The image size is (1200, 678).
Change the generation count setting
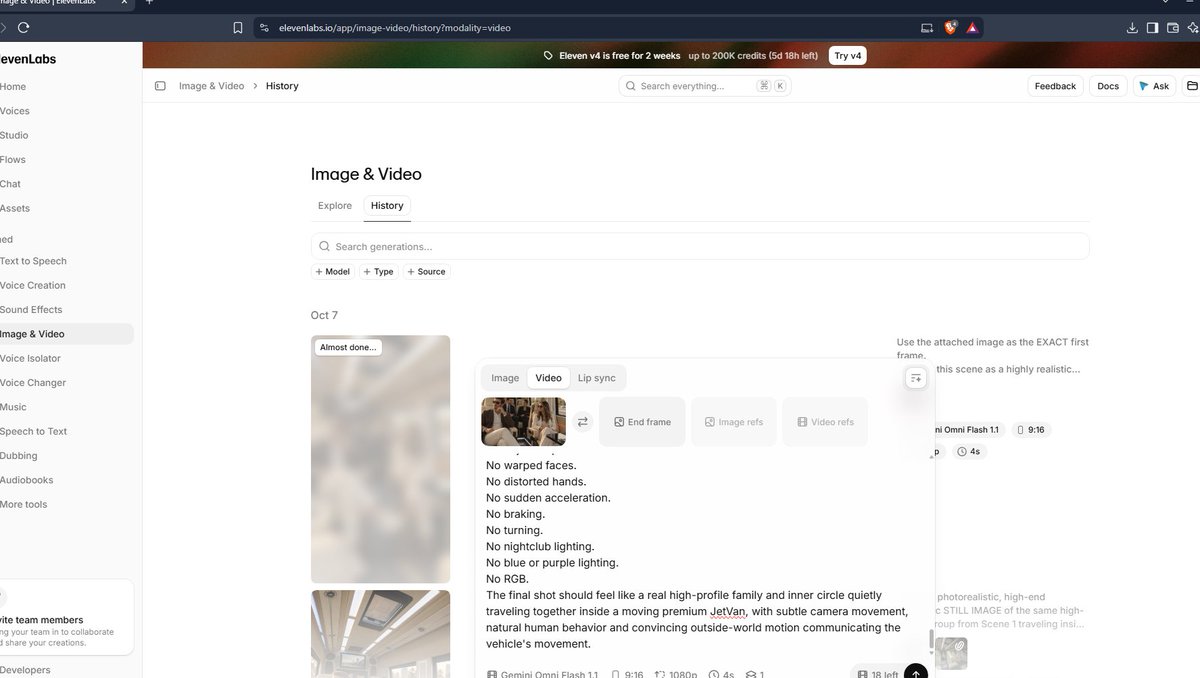click(x=755, y=675)
